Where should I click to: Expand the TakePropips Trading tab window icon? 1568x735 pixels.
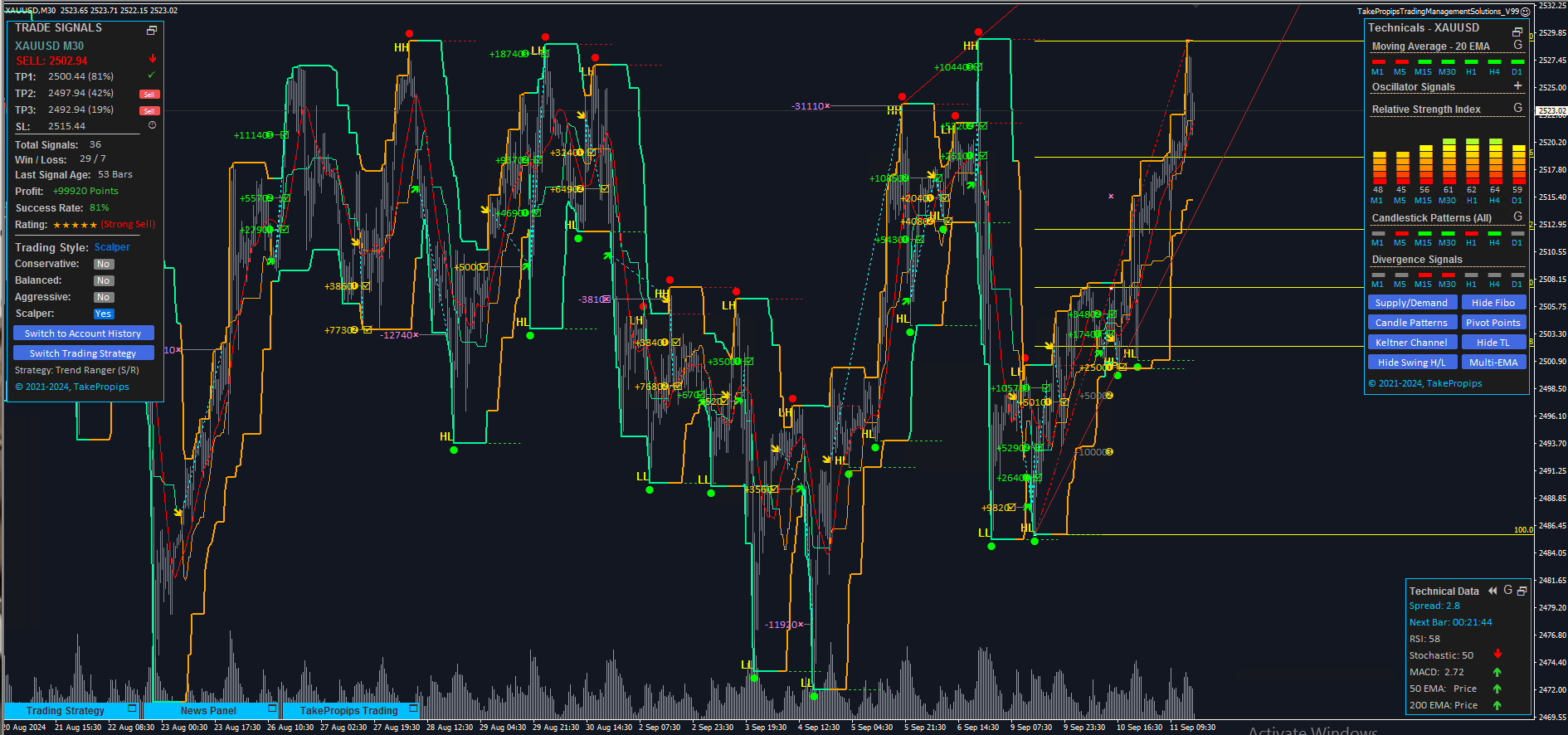click(413, 708)
